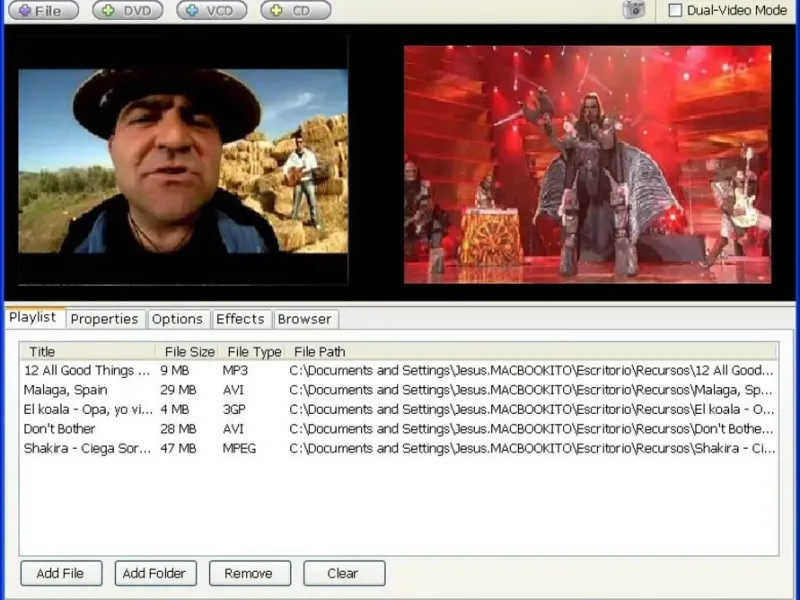800x600 pixels.
Task: Click the AVI type of Malaga, Spain
Action: coord(233,390)
